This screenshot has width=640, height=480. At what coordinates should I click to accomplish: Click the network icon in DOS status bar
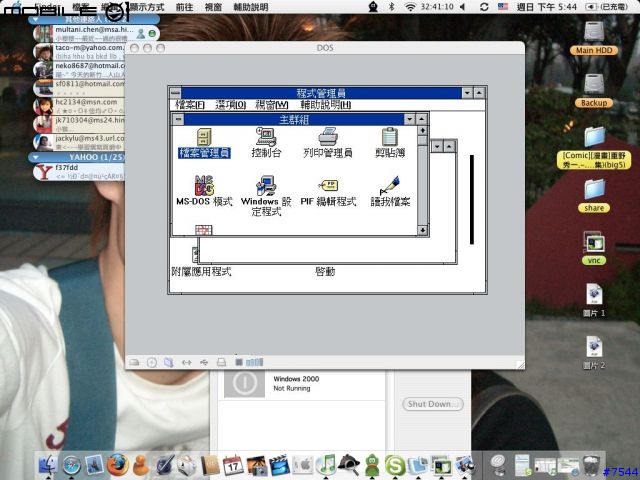pyautogui.click(x=186, y=362)
